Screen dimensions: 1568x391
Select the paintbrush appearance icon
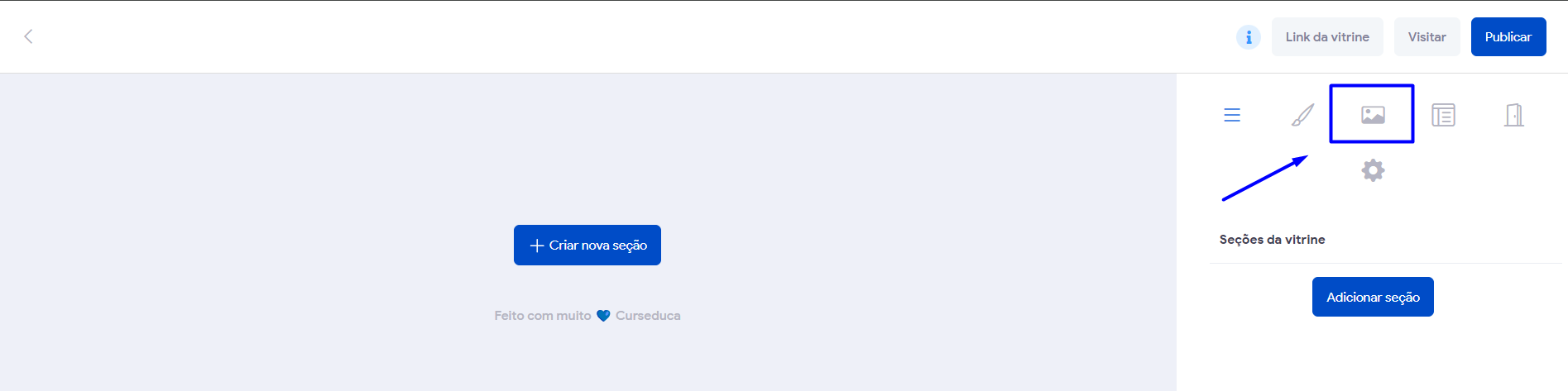(x=1302, y=115)
